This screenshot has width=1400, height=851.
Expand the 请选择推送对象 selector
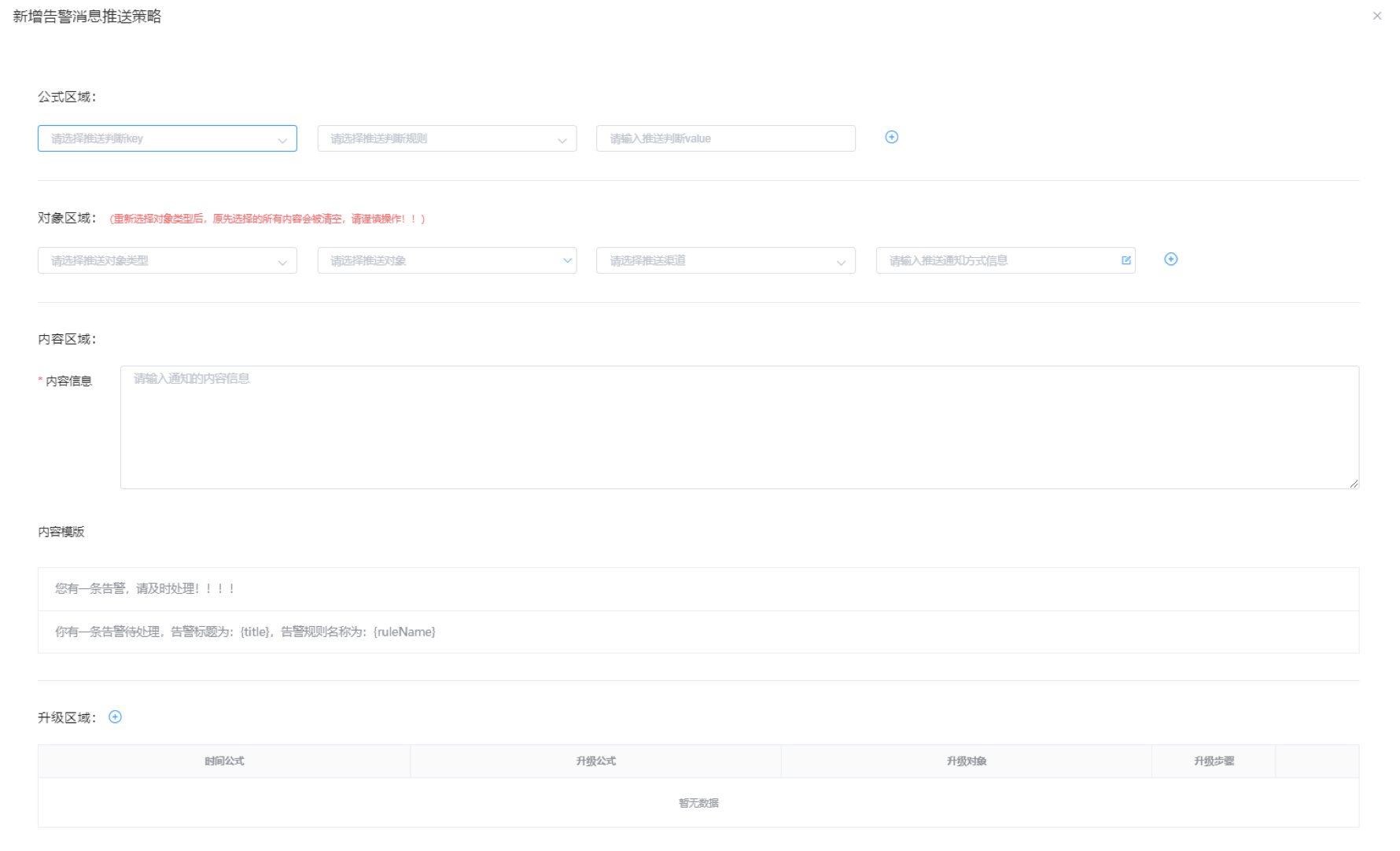click(446, 260)
